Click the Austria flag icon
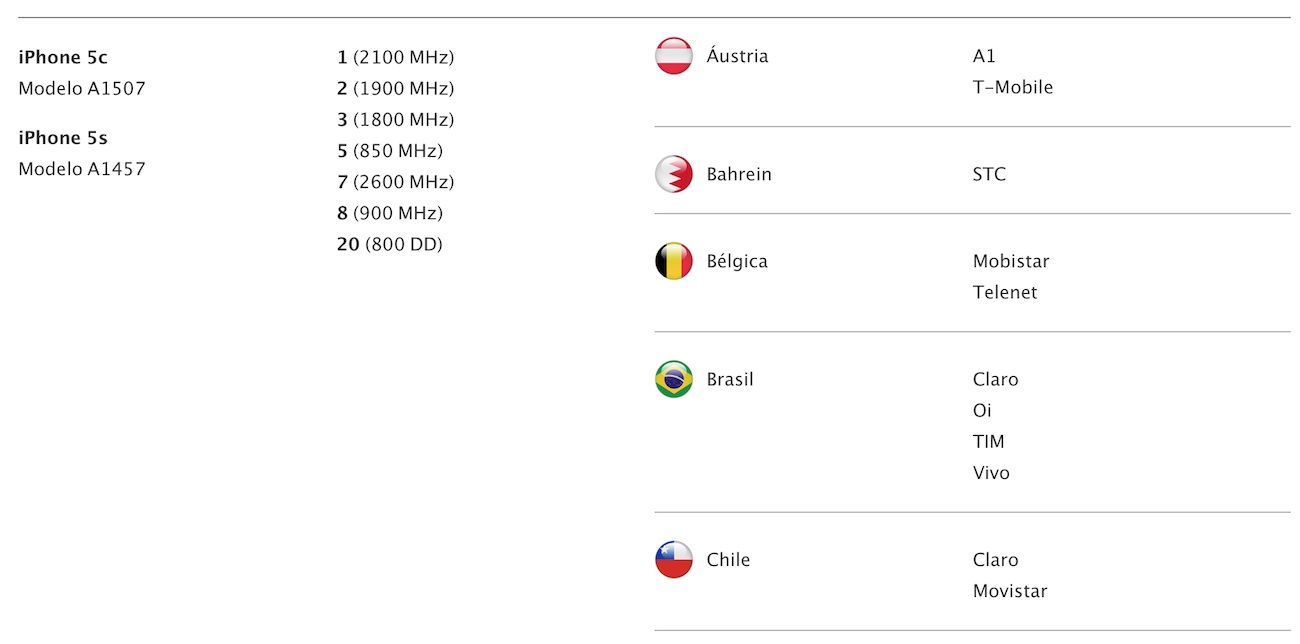 673,56
